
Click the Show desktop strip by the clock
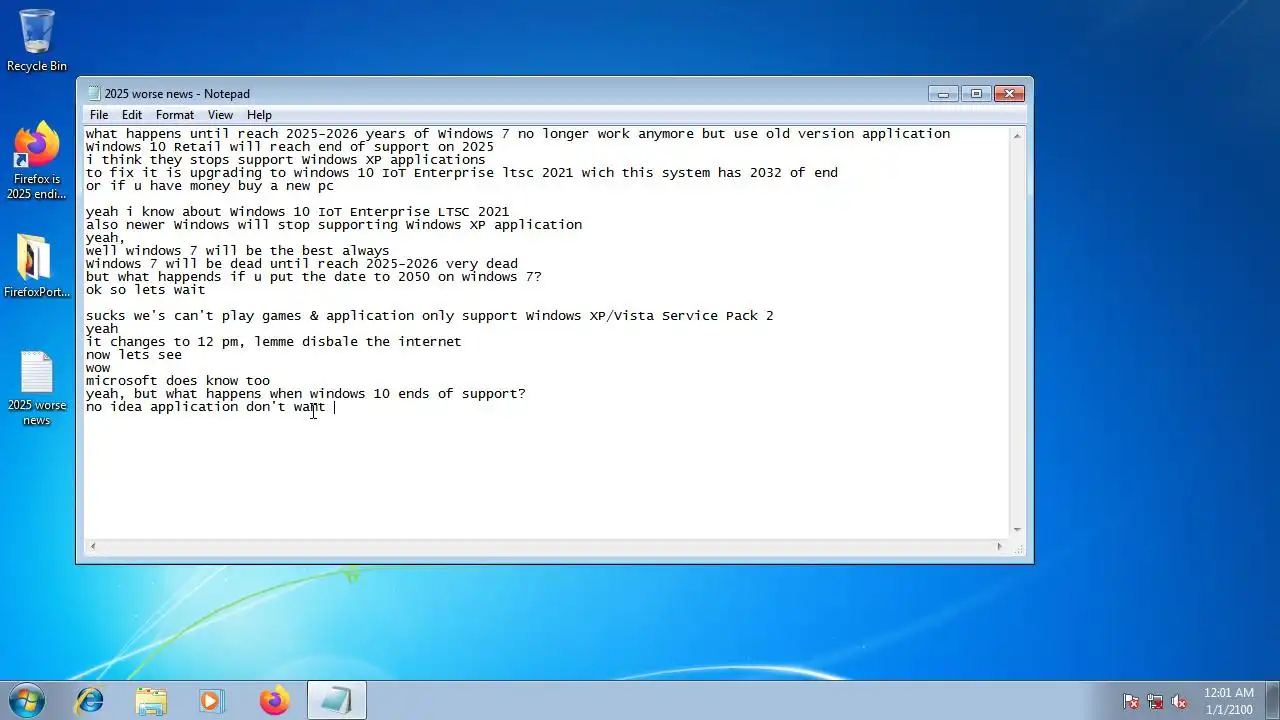tap(1272, 700)
